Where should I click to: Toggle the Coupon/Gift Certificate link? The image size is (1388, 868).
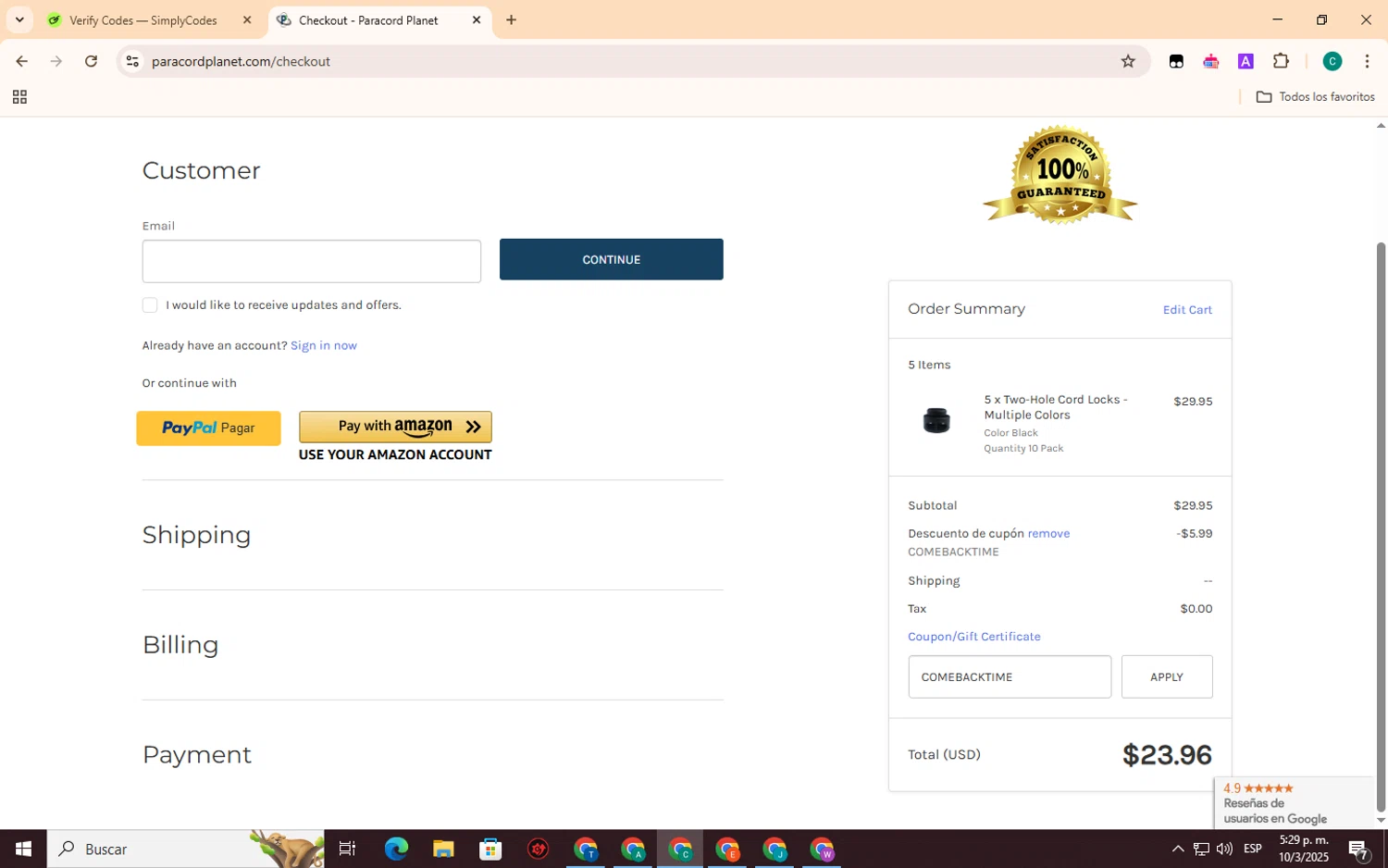973,636
